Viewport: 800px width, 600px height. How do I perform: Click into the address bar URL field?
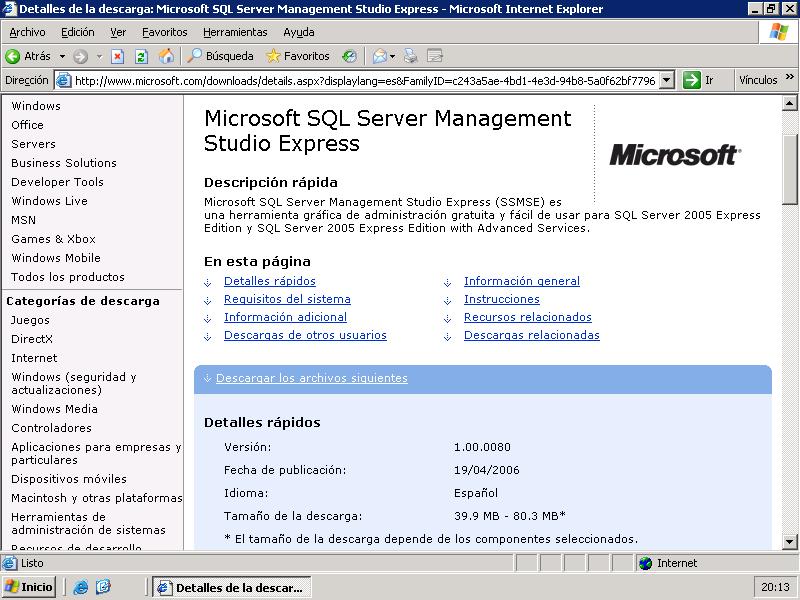tap(365, 81)
